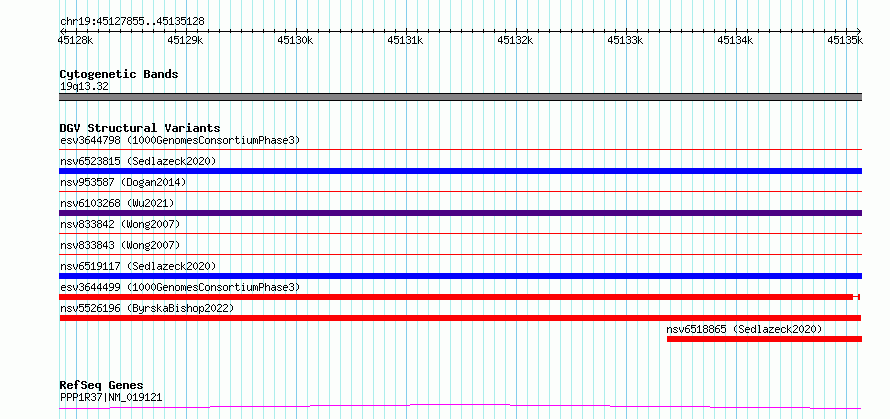Select variant label nsv6103268 (Wu2021)

117,203
